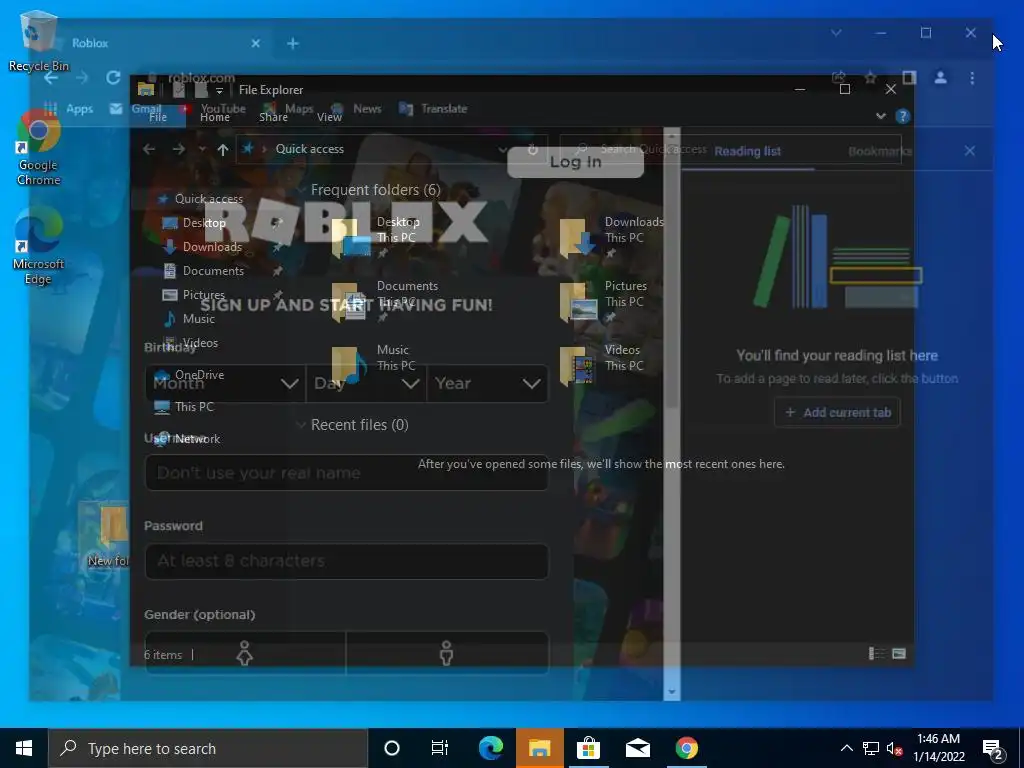Image resolution: width=1024 pixels, height=768 pixels.
Task: Open the Recycle Bin desktop icon
Action: tap(38, 40)
